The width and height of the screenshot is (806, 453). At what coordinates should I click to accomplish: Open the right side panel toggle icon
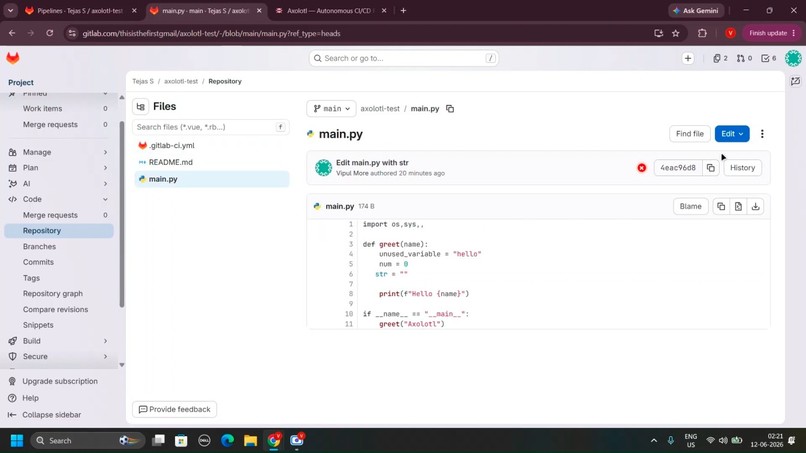795,81
